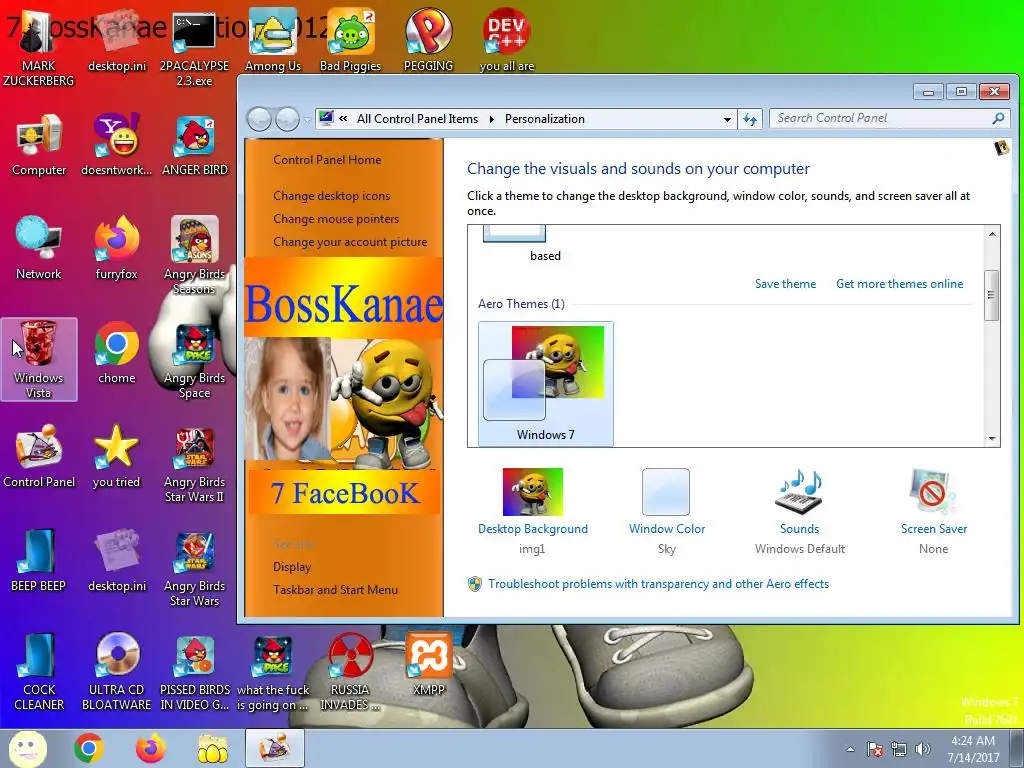Select the 'you tried' star icon

coord(116,456)
